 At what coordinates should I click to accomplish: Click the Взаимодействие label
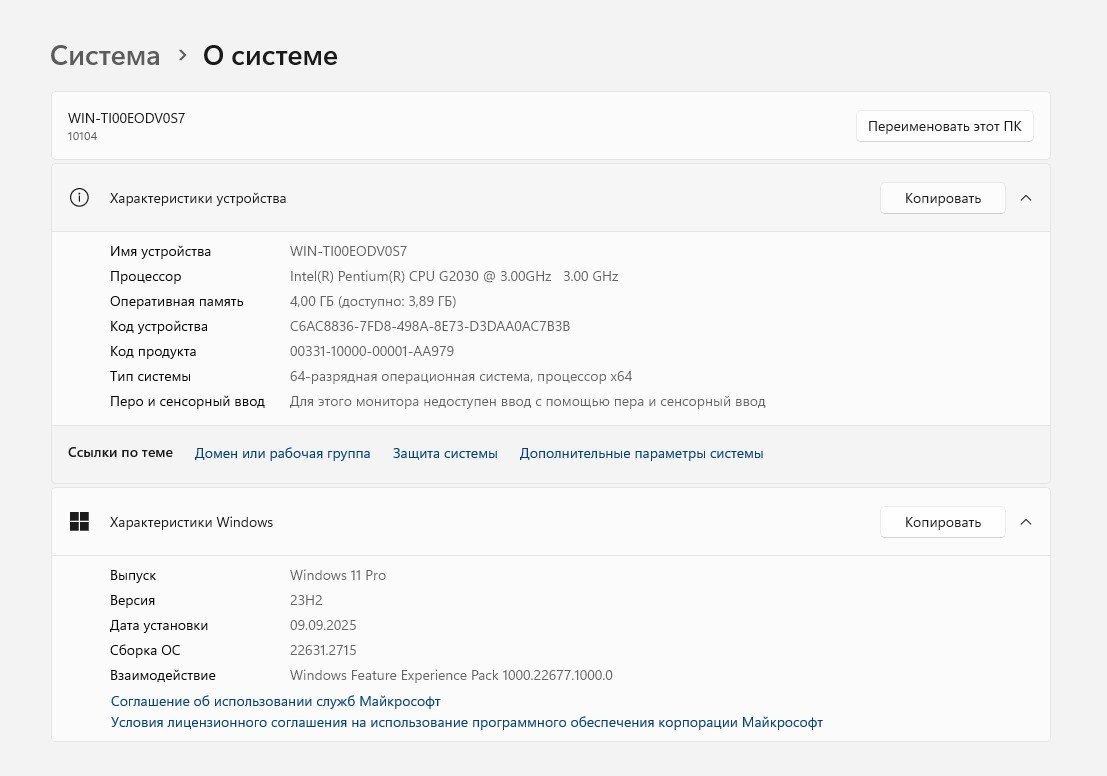[x=162, y=675]
